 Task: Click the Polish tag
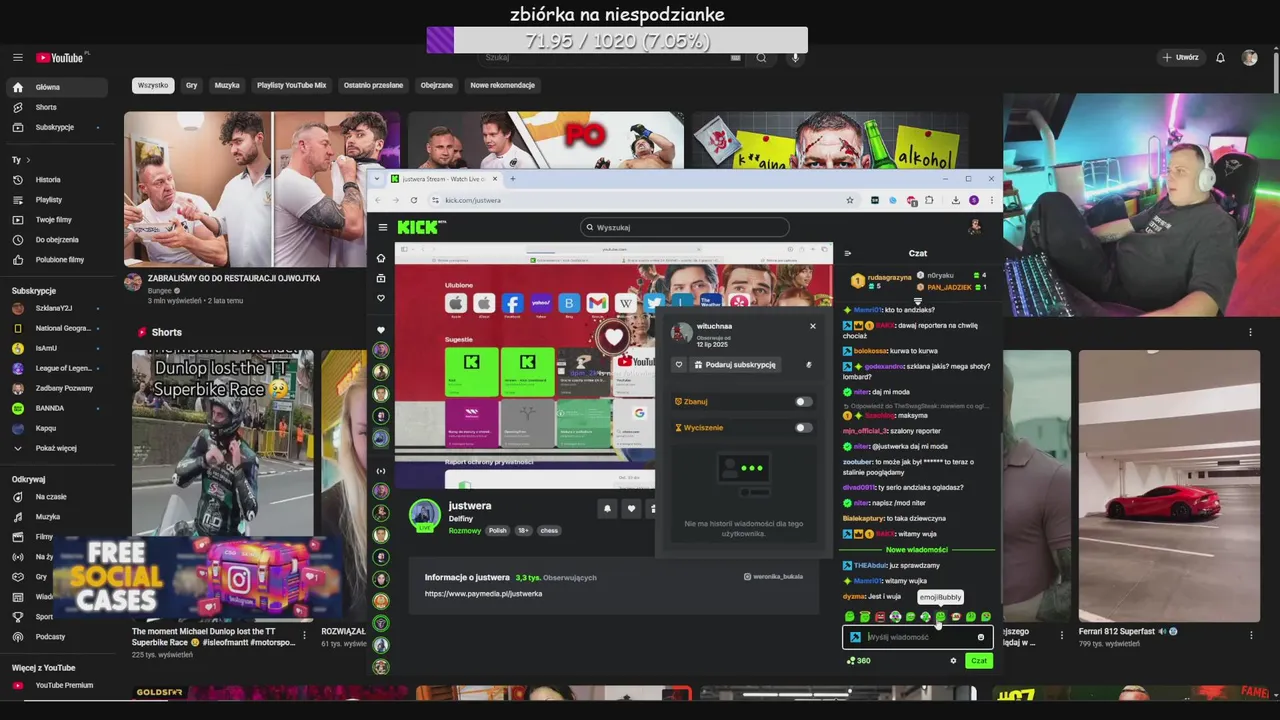[498, 531]
